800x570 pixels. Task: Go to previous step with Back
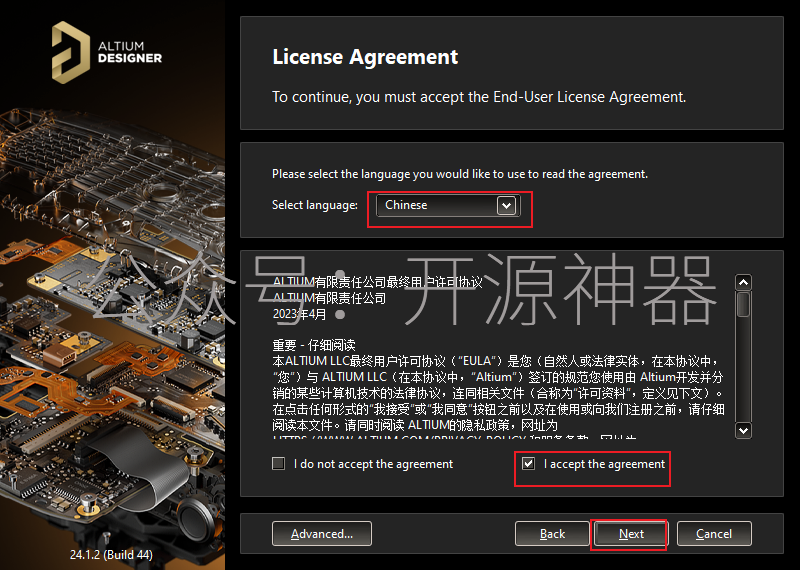pyautogui.click(x=552, y=534)
